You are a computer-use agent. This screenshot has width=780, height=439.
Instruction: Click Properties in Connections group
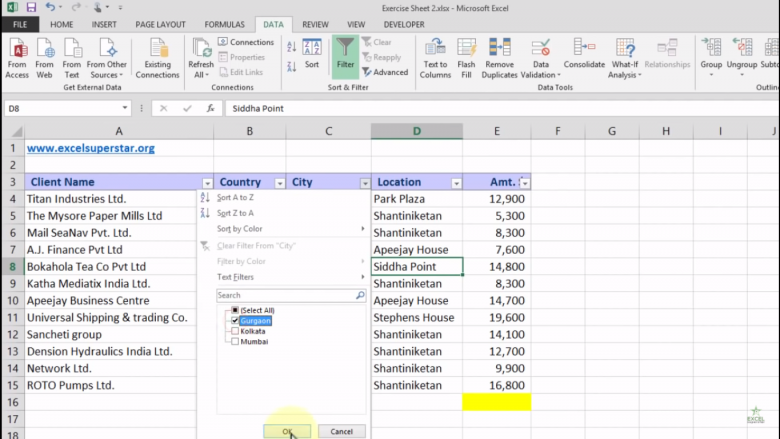coord(242,57)
